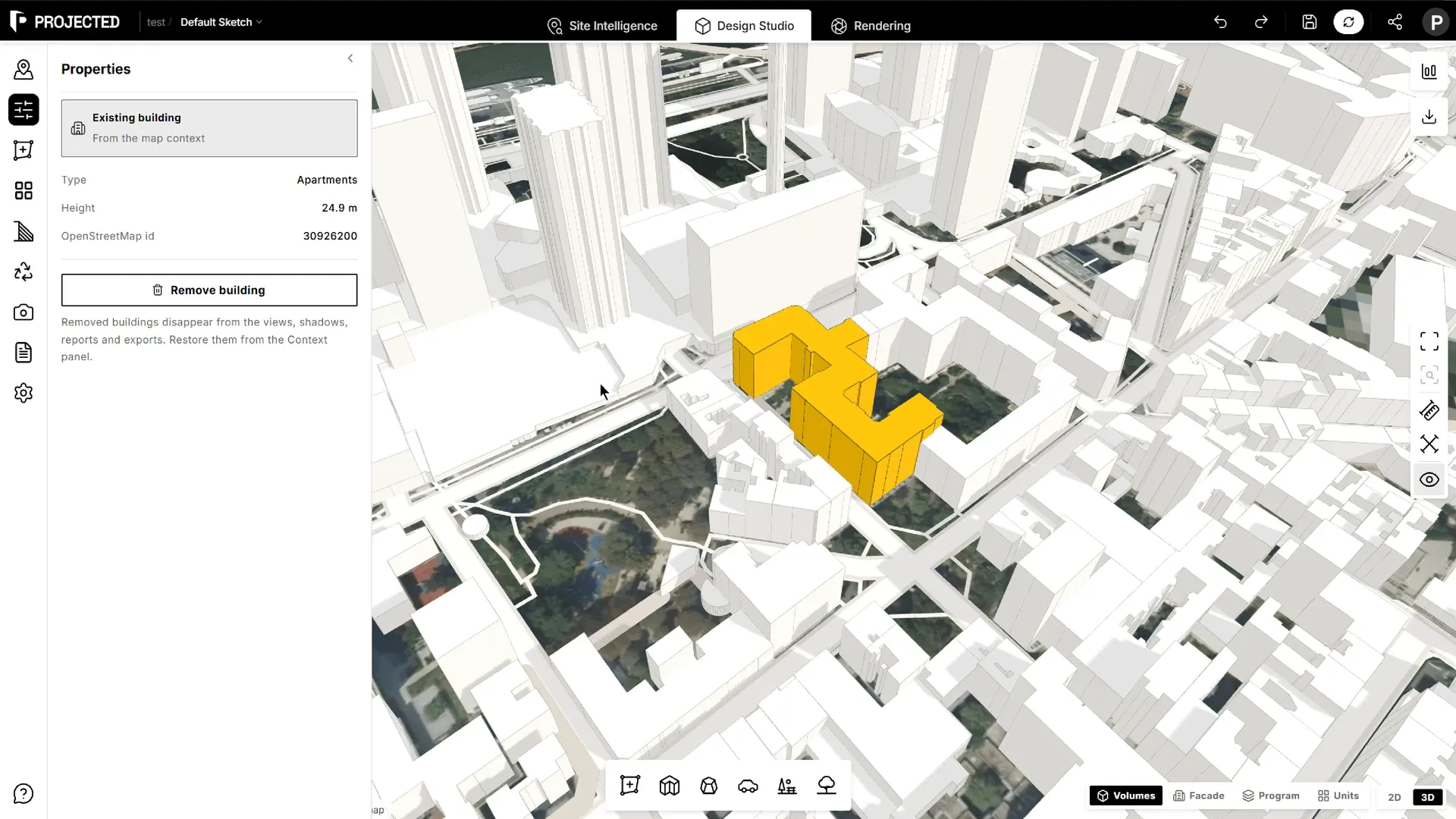
Task: Select the tree landscaping tool in bottom toolbar
Action: click(x=827, y=786)
